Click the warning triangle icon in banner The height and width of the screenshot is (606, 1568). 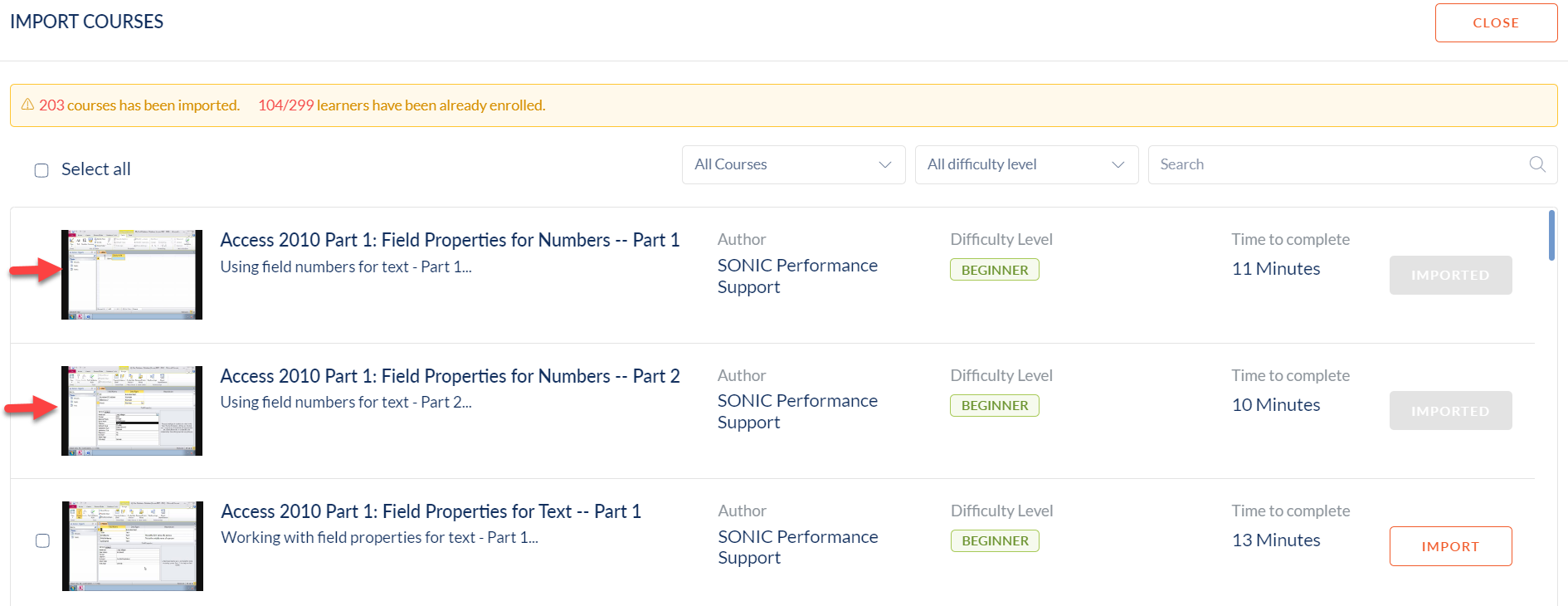click(x=27, y=105)
